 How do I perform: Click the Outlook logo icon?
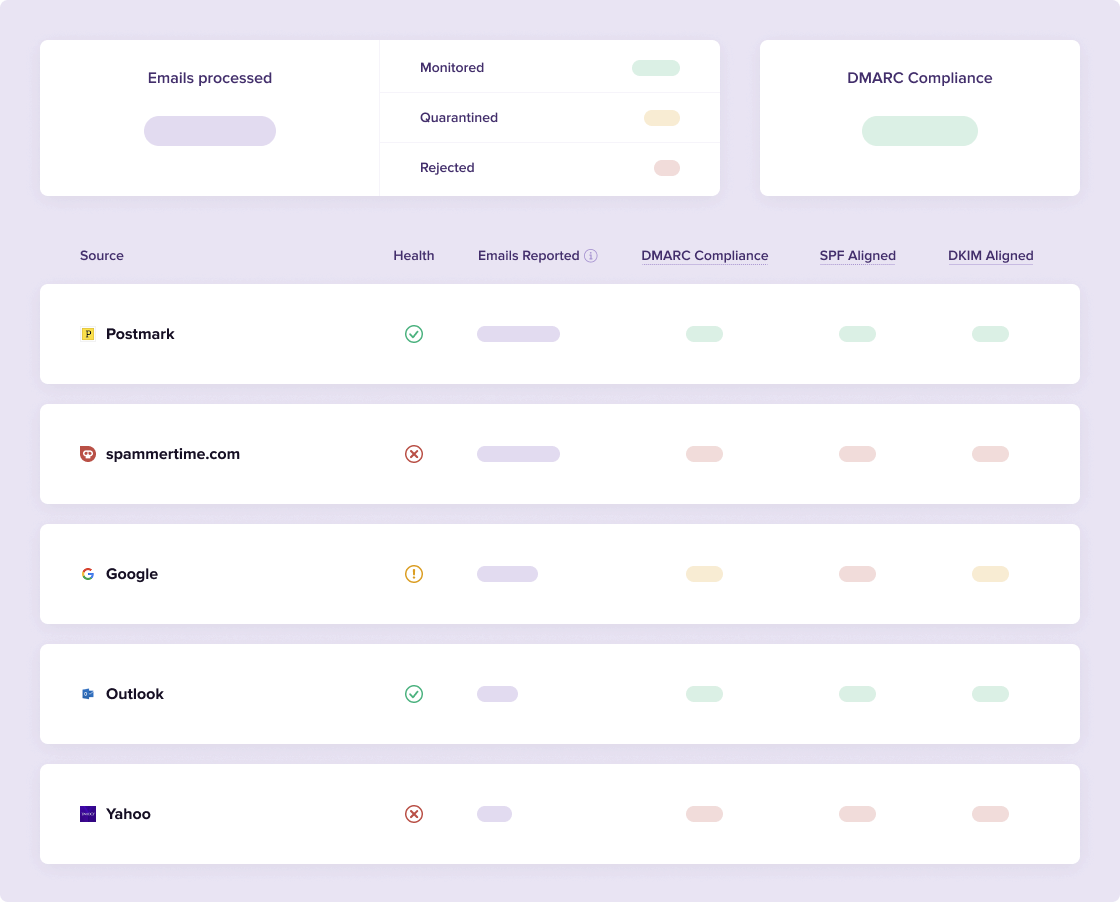pyautogui.click(x=88, y=694)
